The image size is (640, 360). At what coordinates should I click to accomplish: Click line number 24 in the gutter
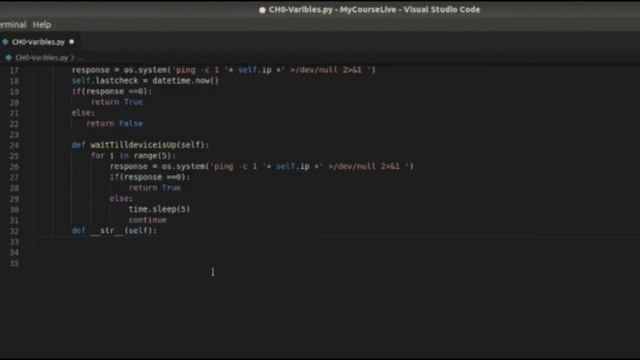(x=14, y=145)
